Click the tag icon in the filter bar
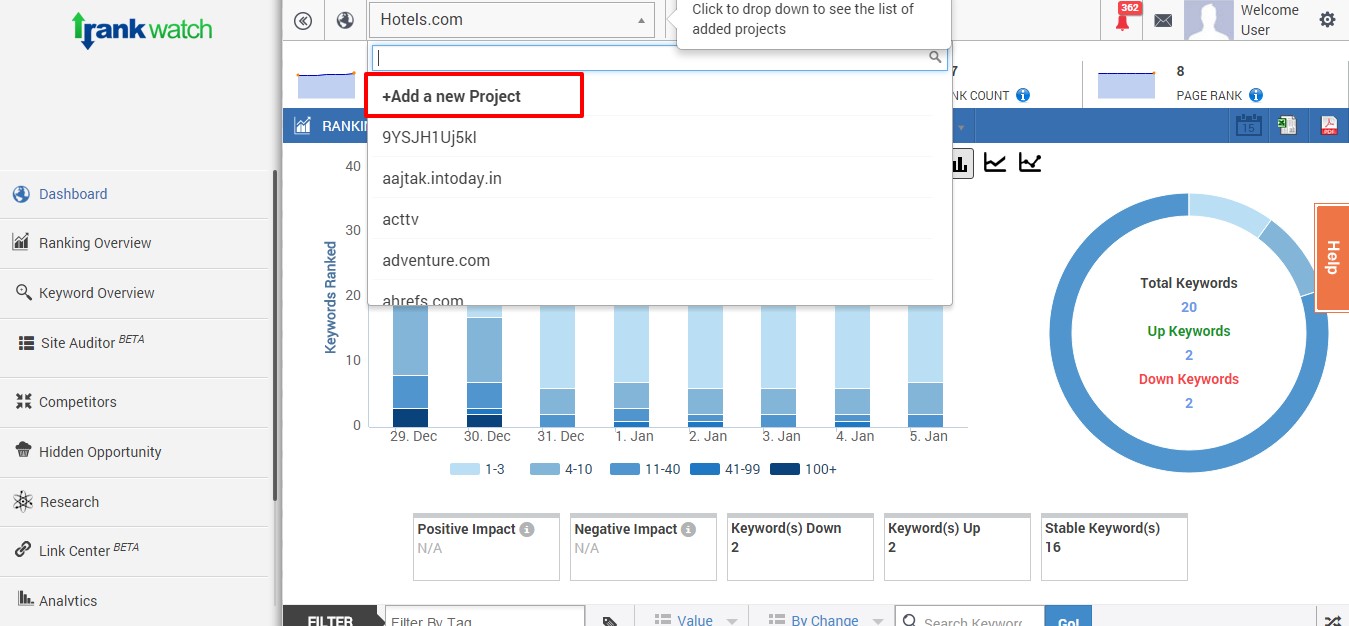 pos(610,621)
